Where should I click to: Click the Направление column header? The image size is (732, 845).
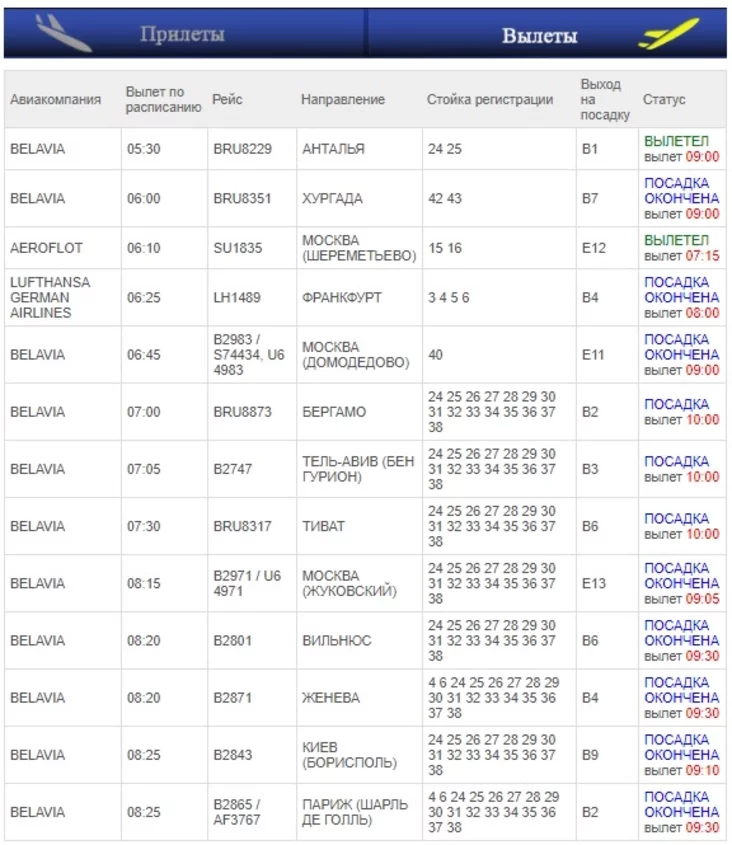(343, 99)
